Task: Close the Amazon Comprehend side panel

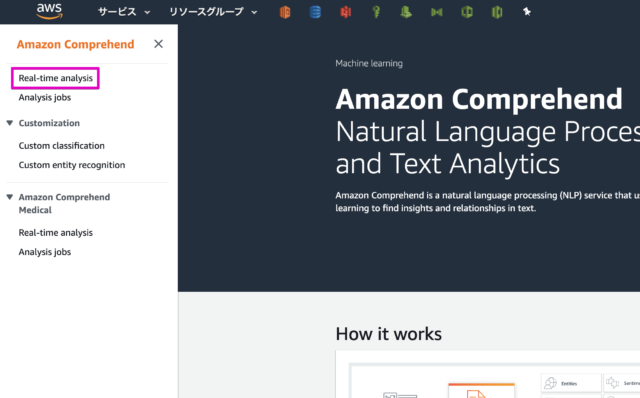Action: coord(158,44)
